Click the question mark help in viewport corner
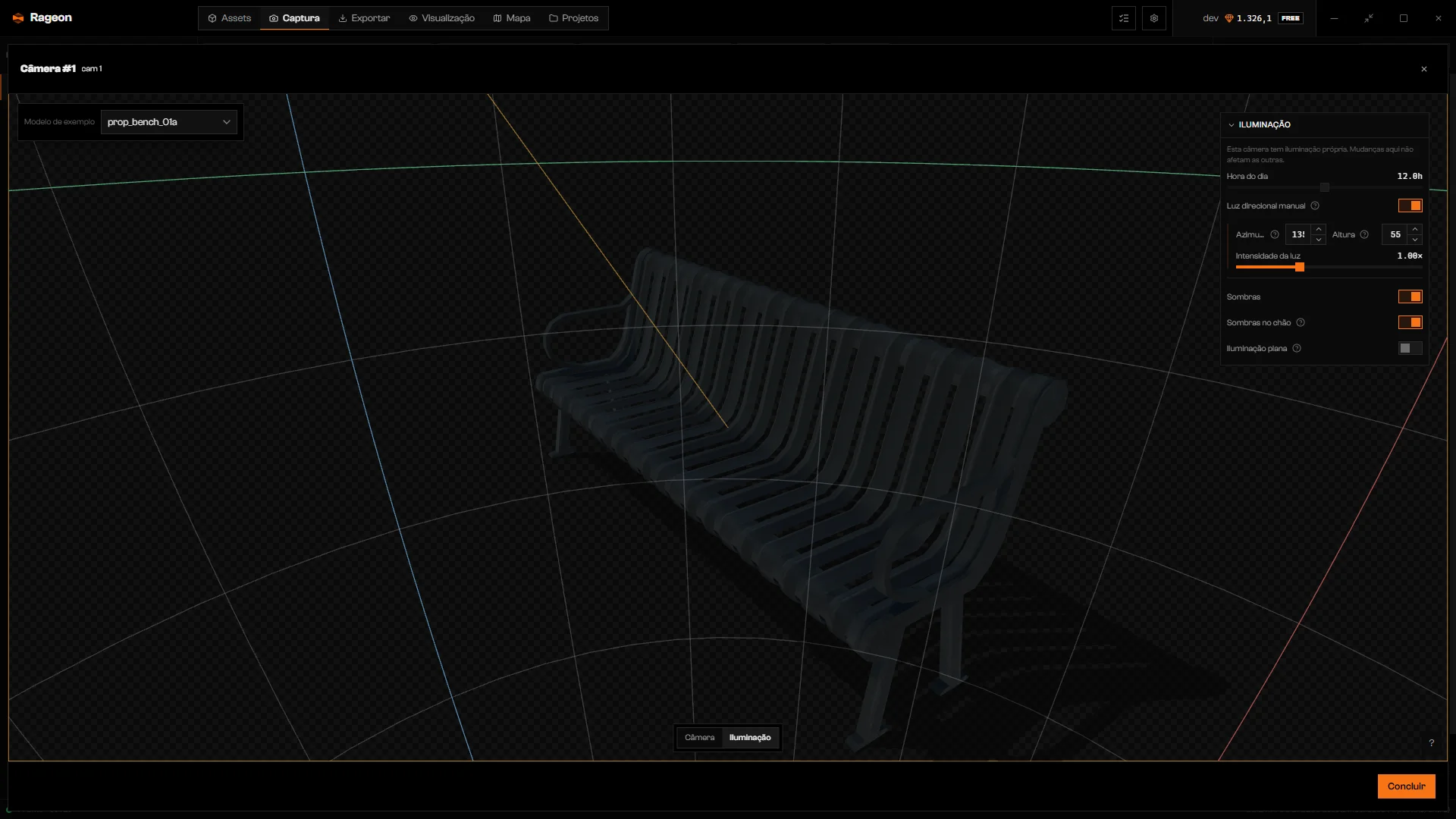The image size is (1456, 819). [1432, 743]
